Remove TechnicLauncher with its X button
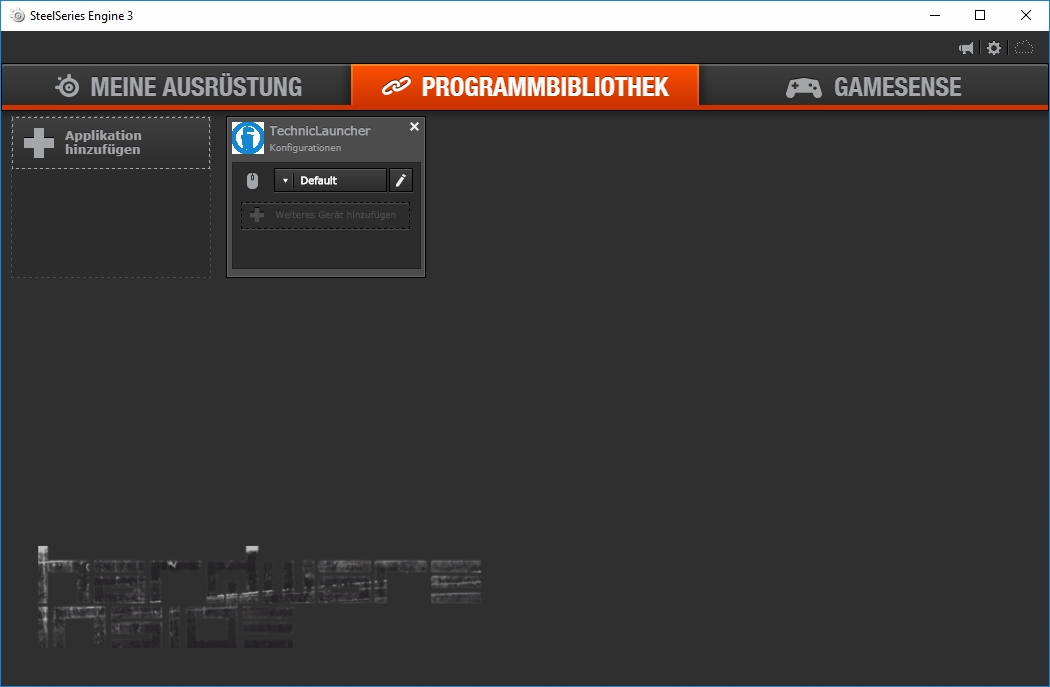This screenshot has width=1050, height=687. pos(414,127)
